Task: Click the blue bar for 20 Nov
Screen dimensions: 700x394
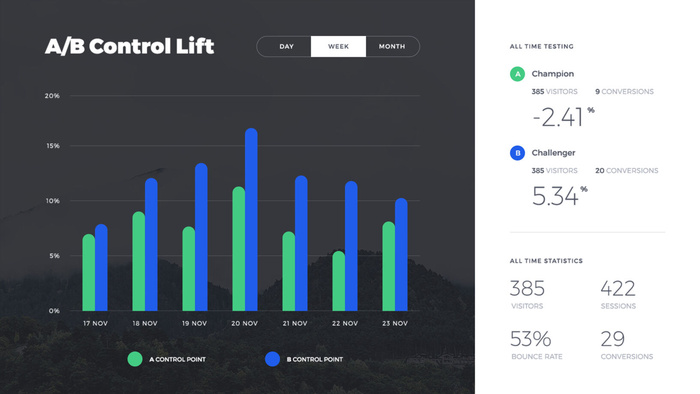Action: (251, 220)
